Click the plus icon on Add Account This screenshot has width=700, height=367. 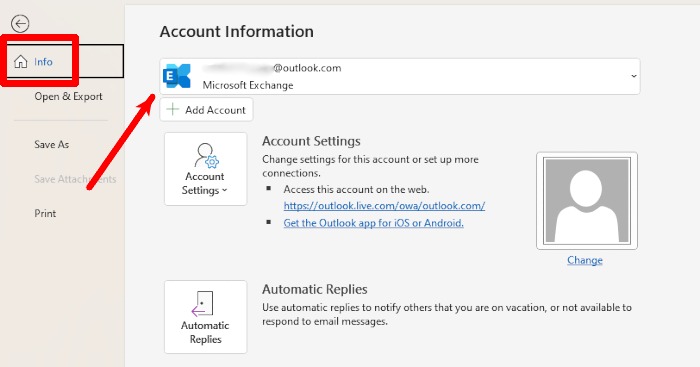pos(172,109)
